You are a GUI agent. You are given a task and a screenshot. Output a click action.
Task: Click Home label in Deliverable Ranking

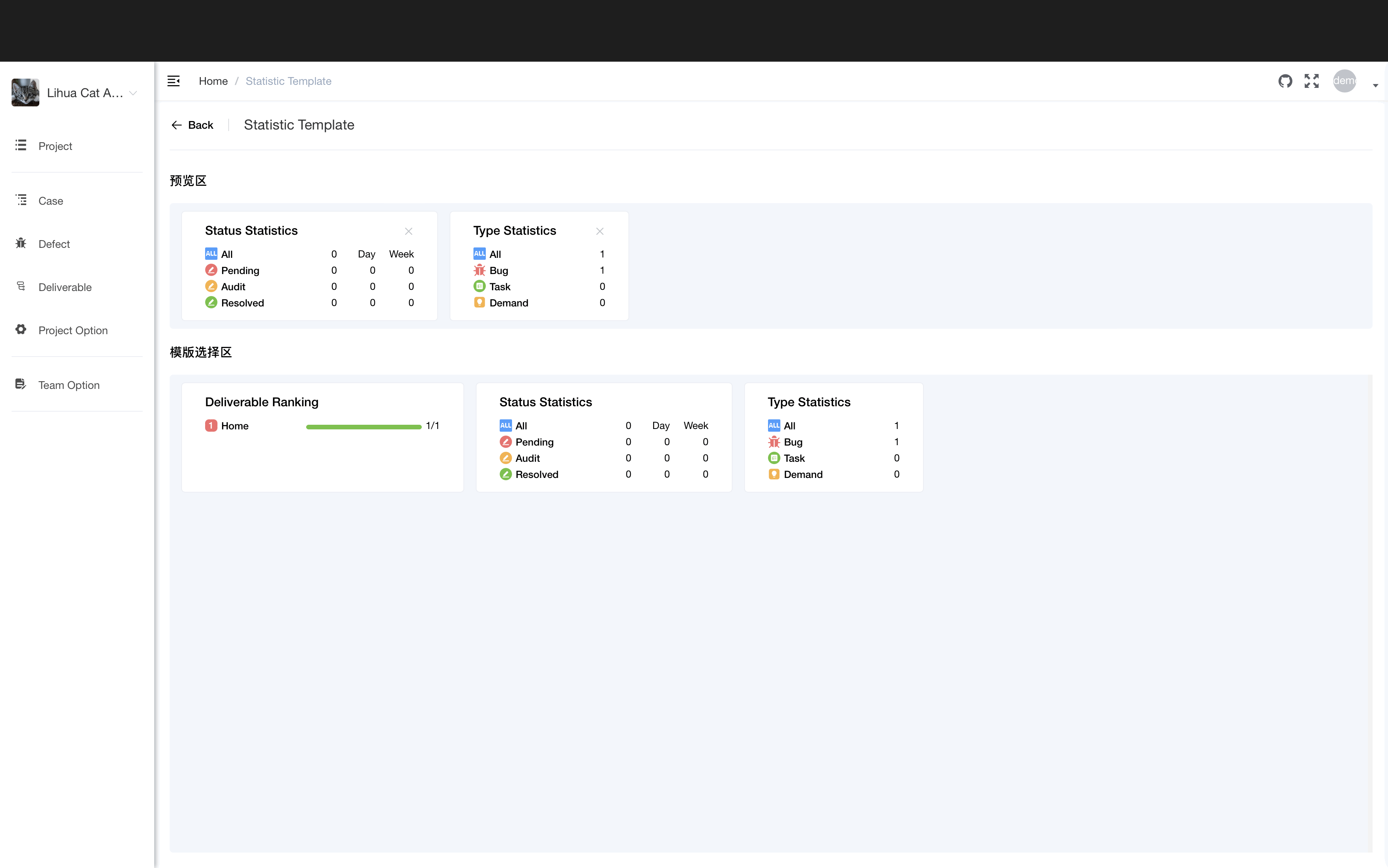tap(235, 426)
